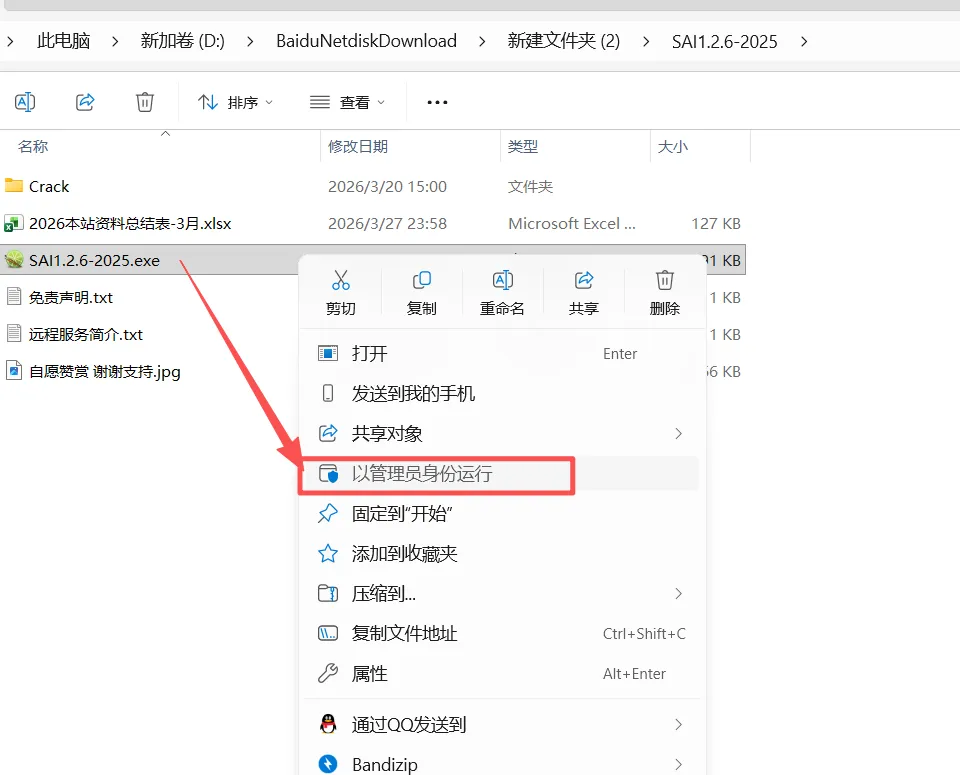Open 属性 (properties) from the context menu
Screen dimensions: 960x775
[x=501, y=674]
